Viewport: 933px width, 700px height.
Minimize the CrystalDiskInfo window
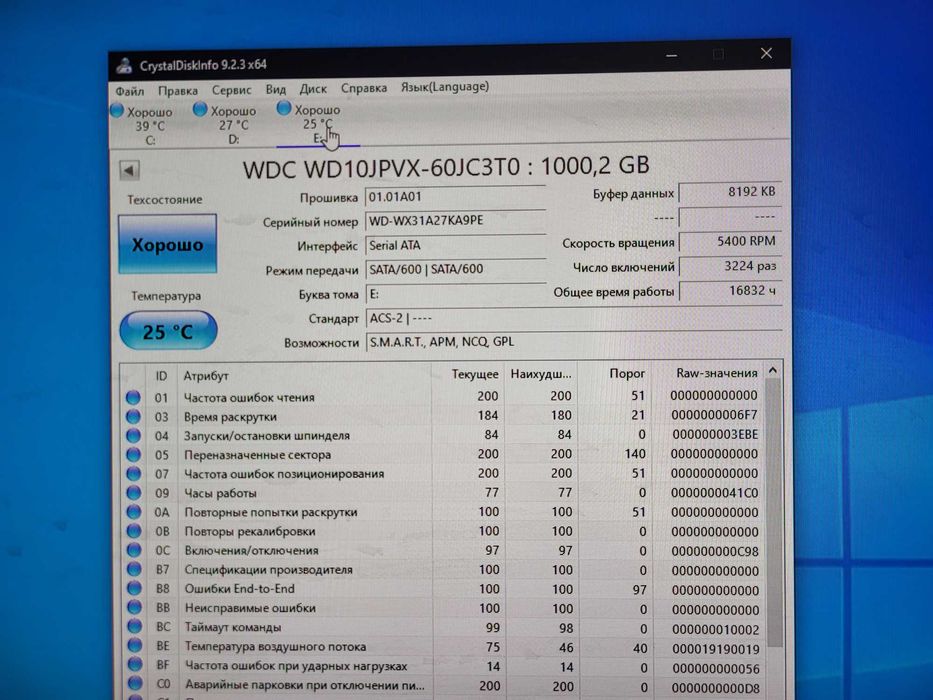[672, 55]
